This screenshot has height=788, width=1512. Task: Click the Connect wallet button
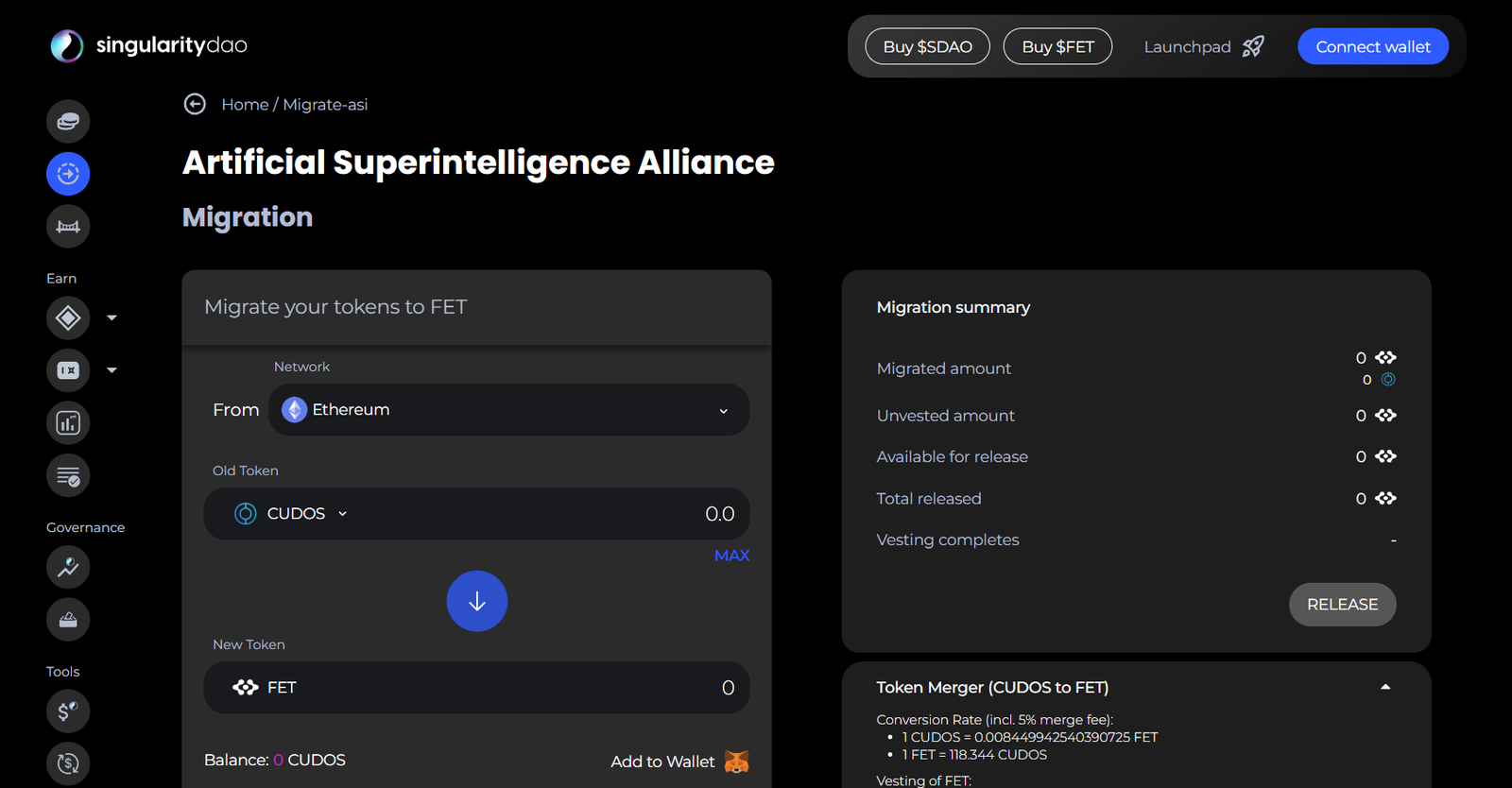click(1372, 46)
